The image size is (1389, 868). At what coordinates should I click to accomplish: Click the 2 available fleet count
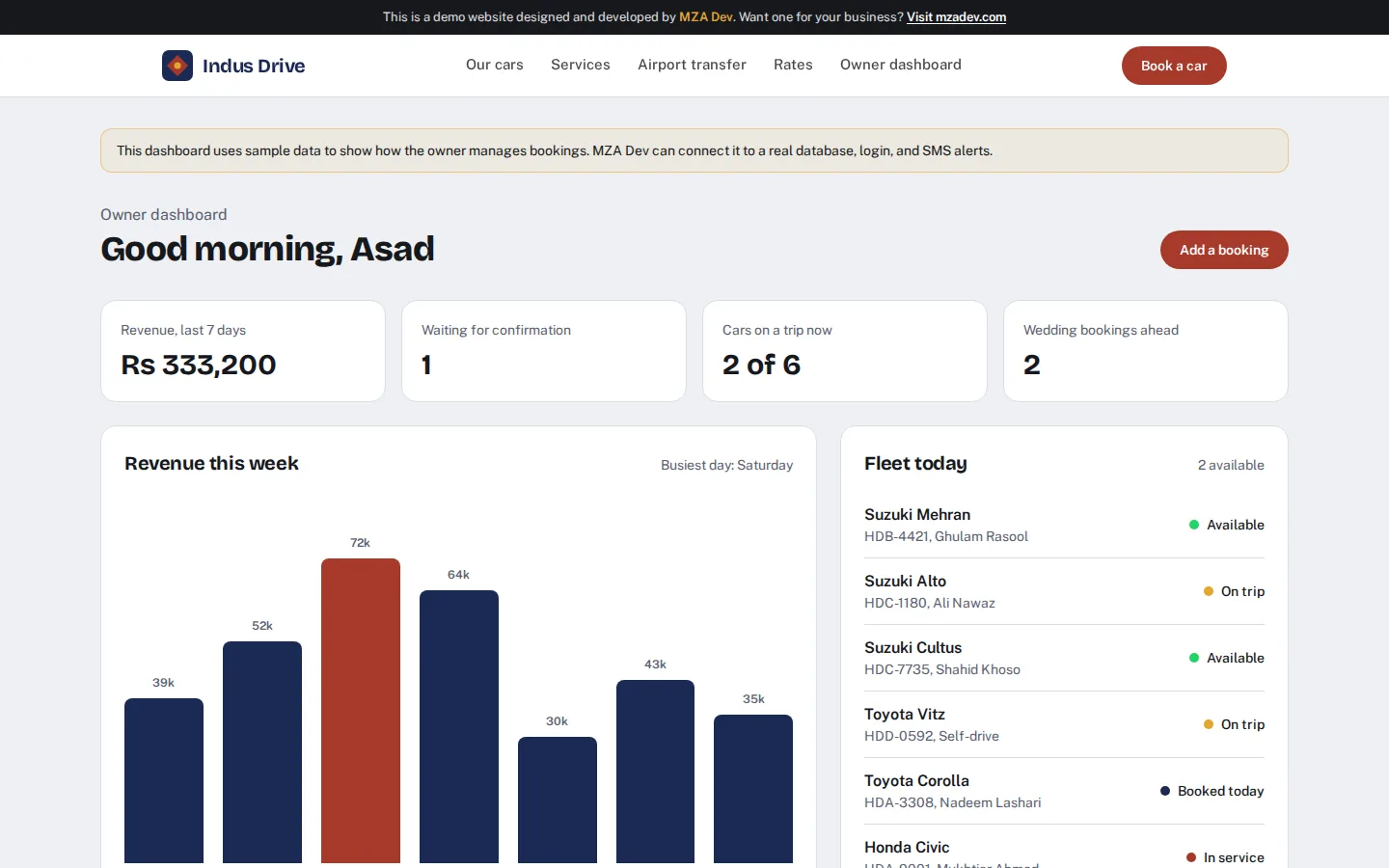click(1231, 465)
